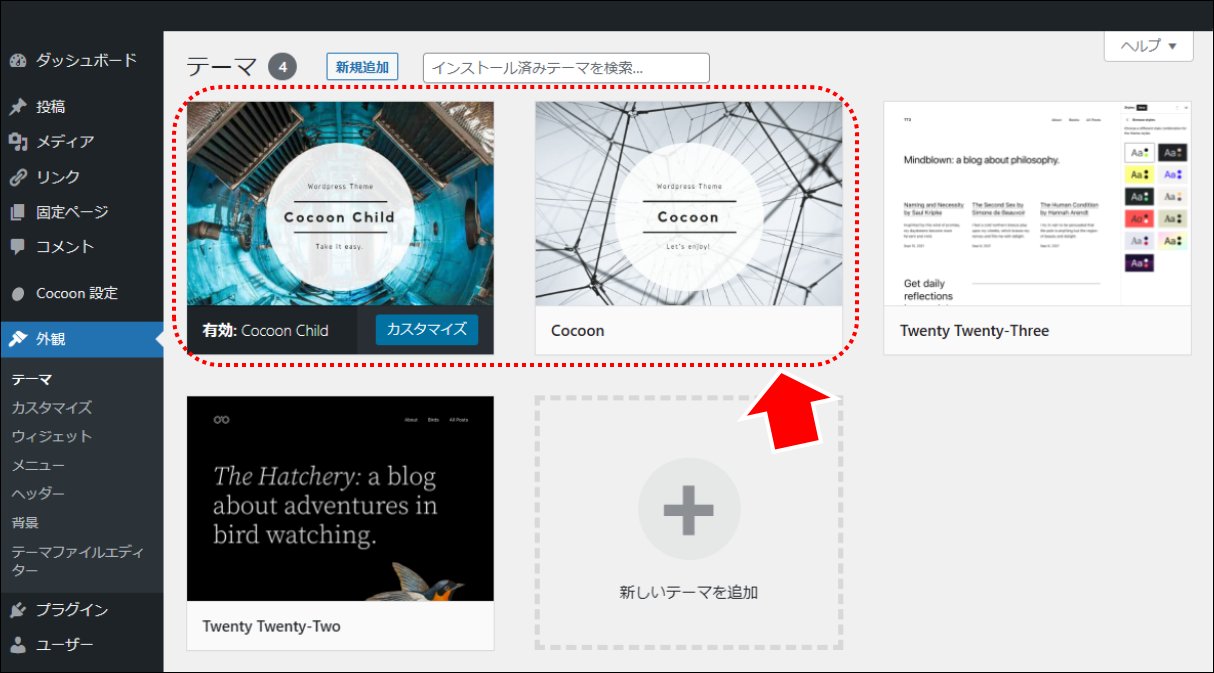This screenshot has width=1214, height=673.
Task: Click the speech bubble icon beside コメント
Action: point(18,247)
